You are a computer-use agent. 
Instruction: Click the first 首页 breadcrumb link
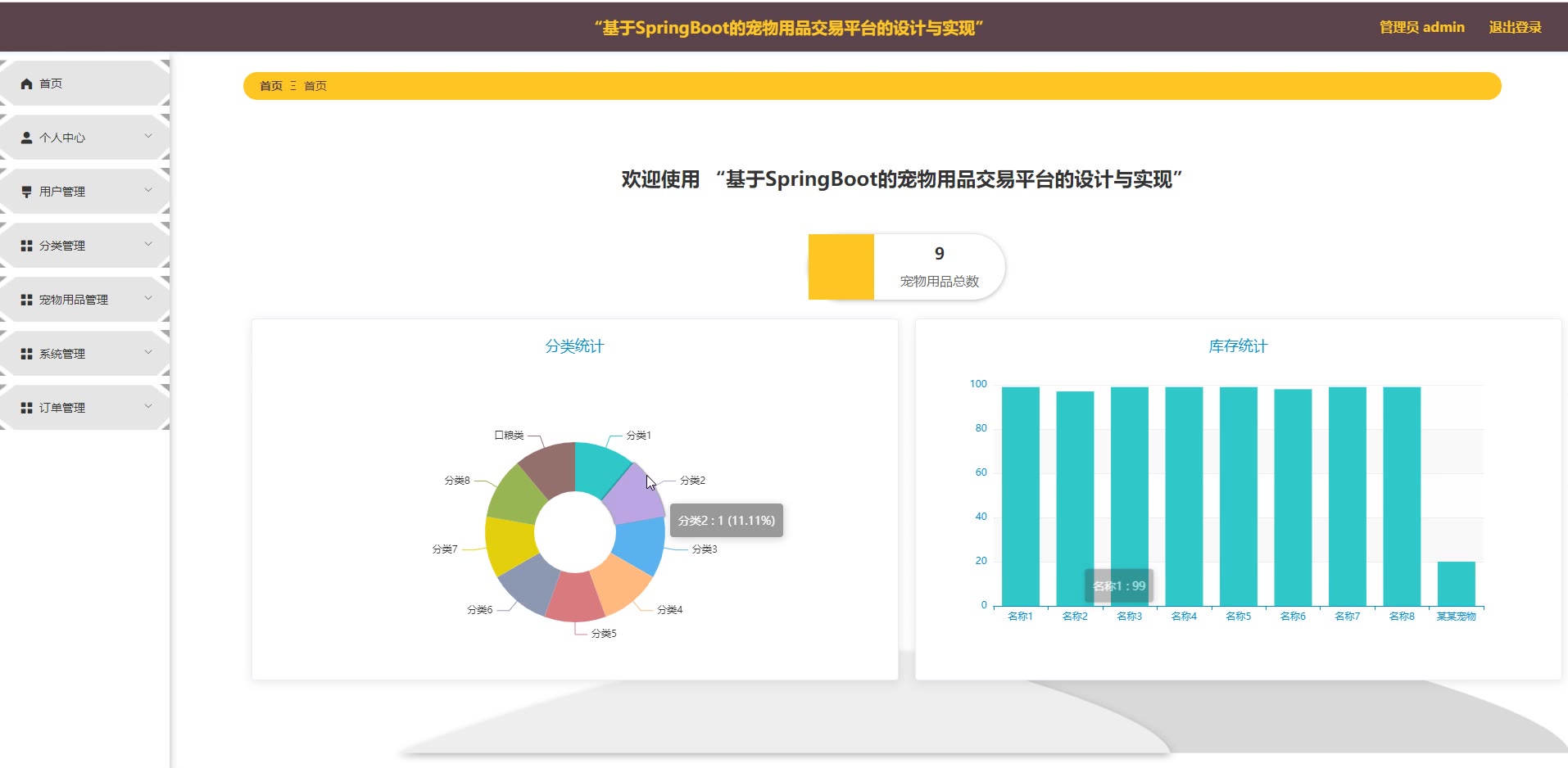270,86
